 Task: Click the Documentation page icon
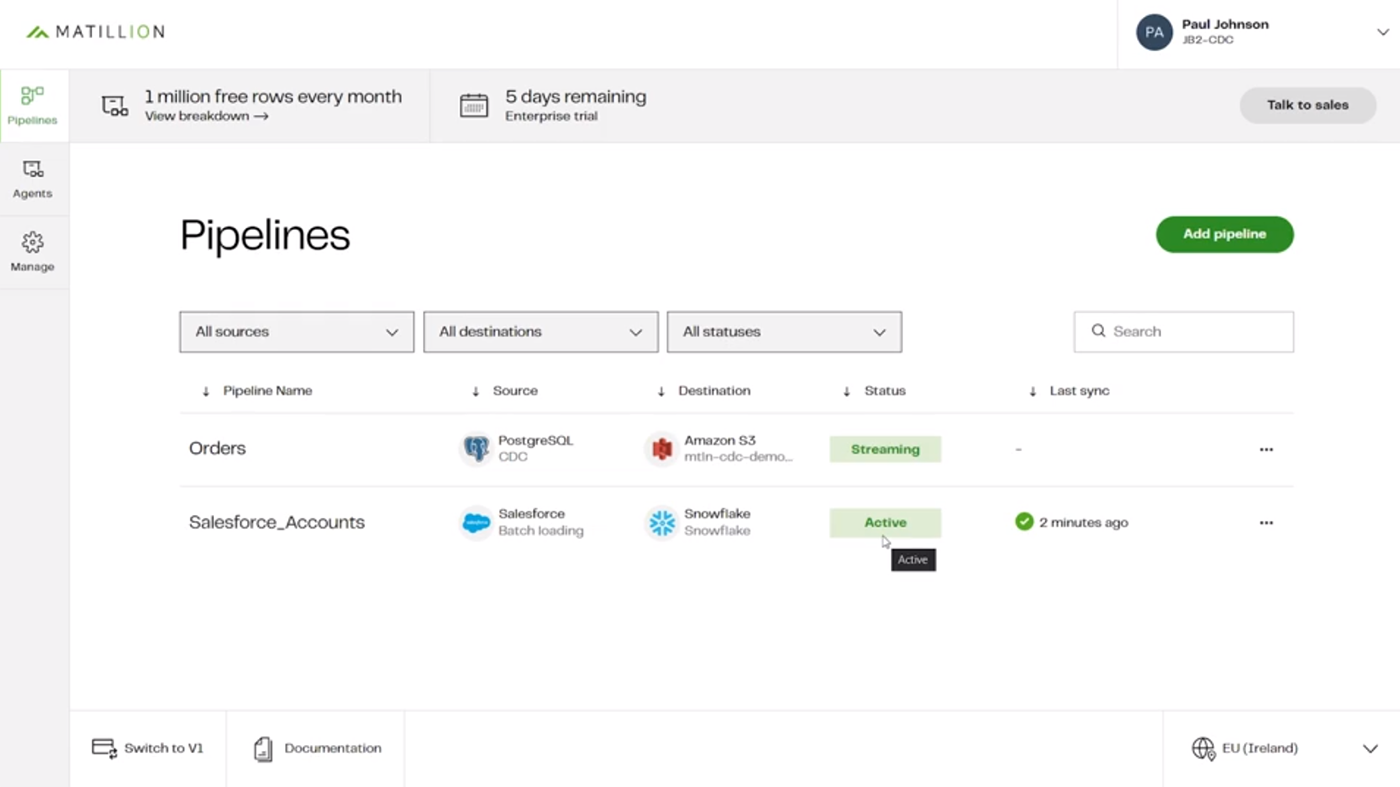(263, 749)
